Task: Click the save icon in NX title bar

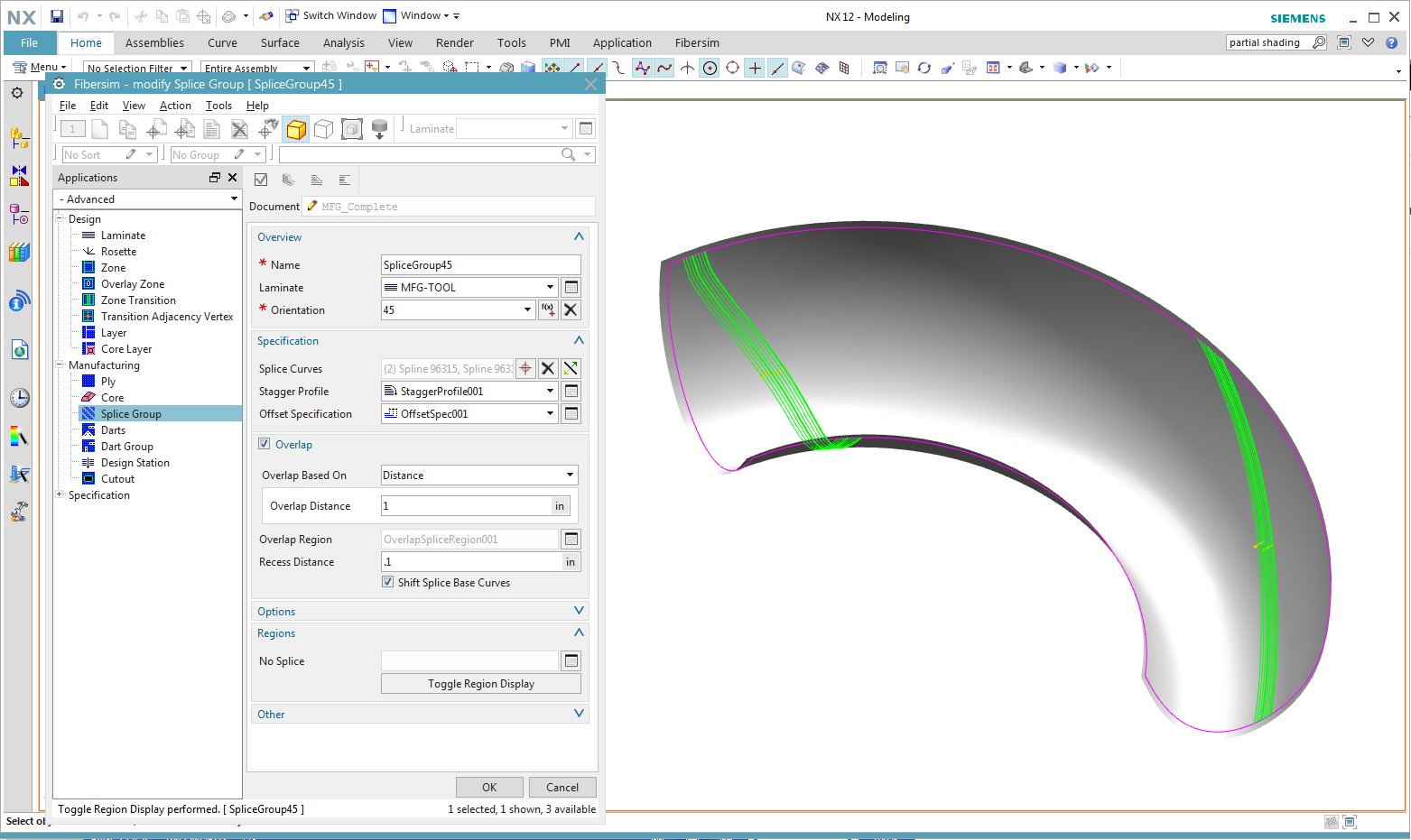Action: pyautogui.click(x=57, y=16)
